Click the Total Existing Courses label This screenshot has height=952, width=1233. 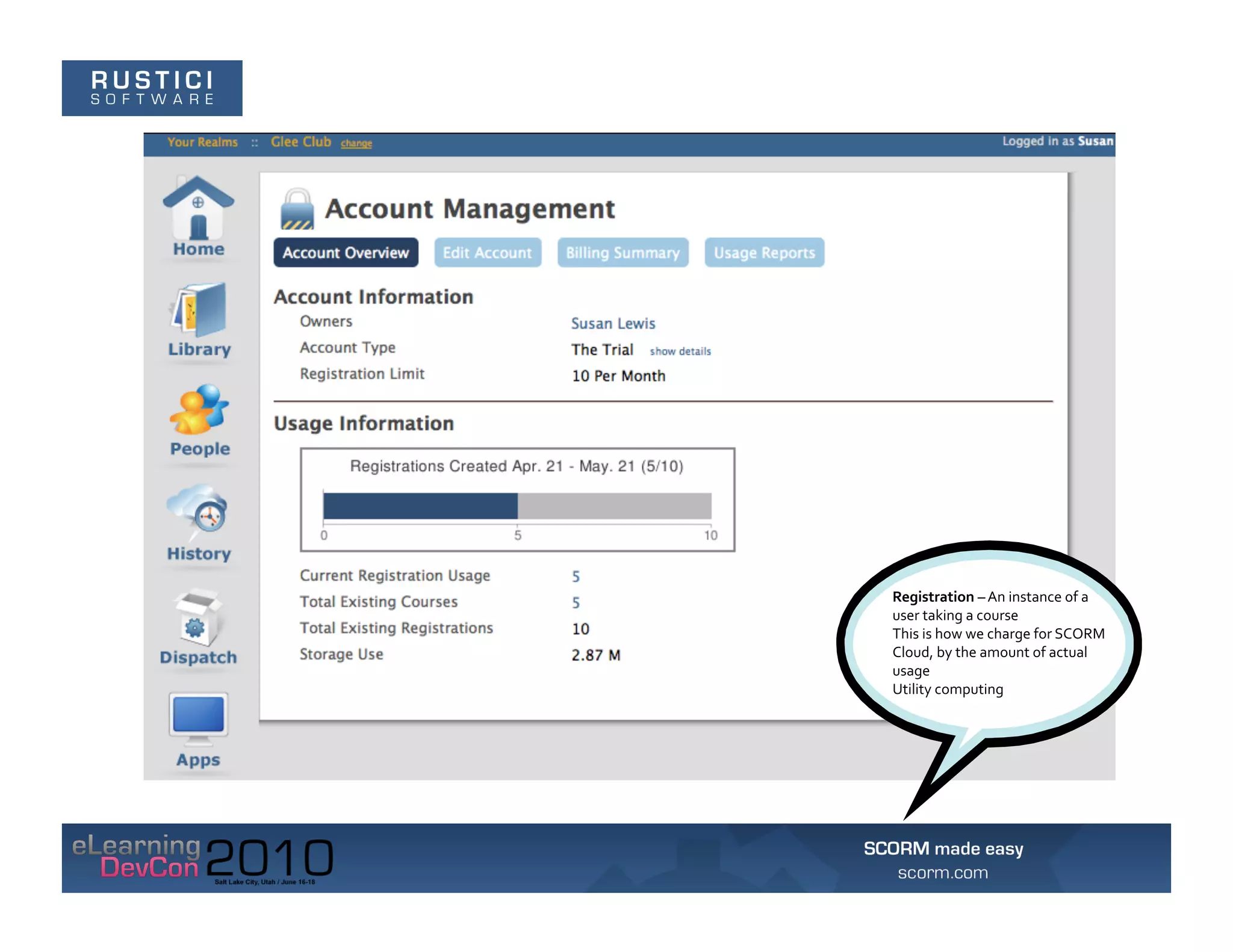point(379,602)
